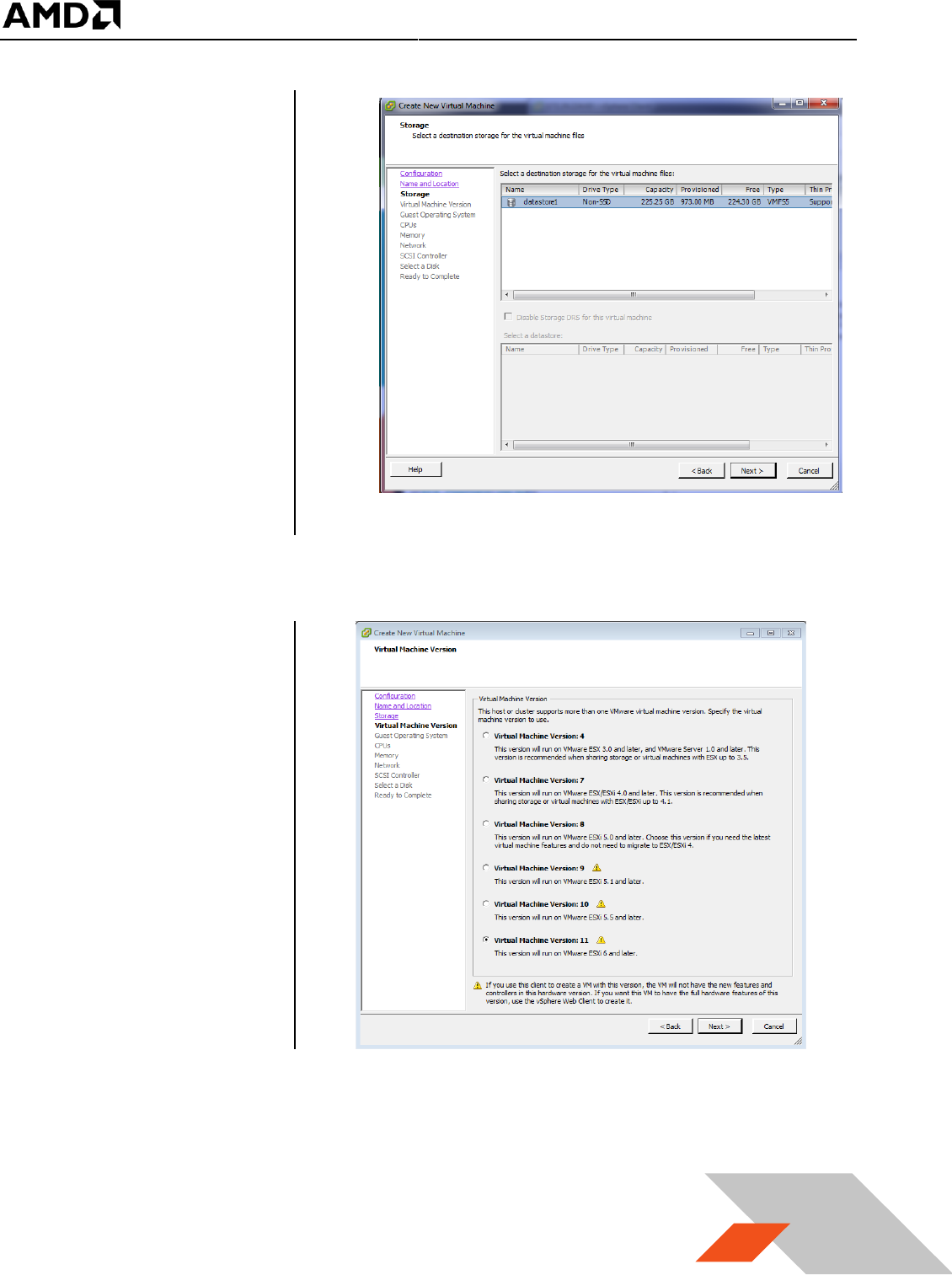Cancel the Virtual Machine Version dialog
This screenshot has width=952, height=1275.
tap(774, 1026)
